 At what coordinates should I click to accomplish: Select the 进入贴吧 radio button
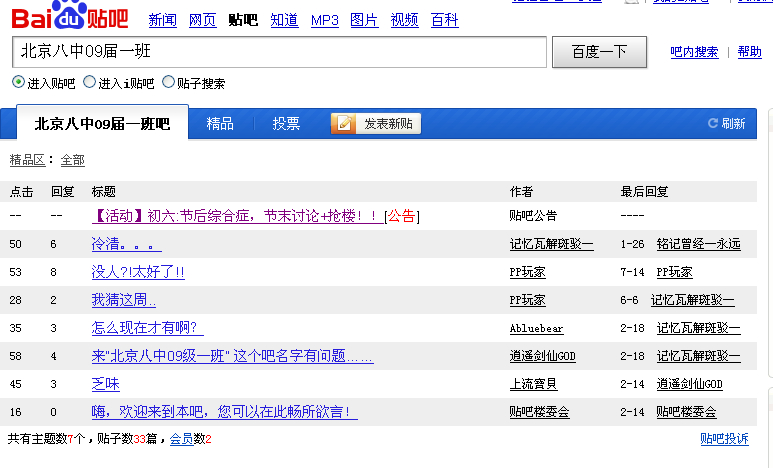[x=18, y=82]
